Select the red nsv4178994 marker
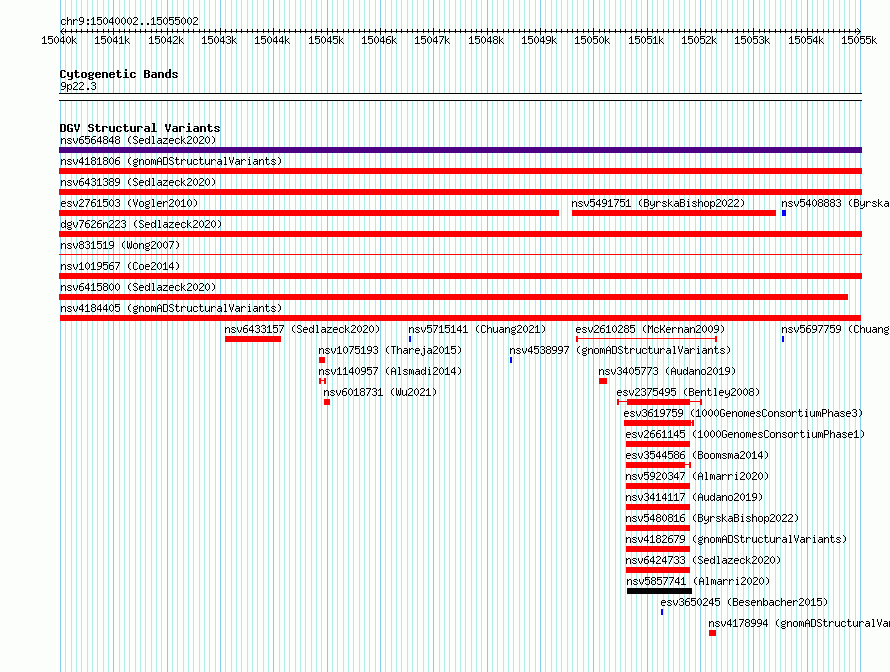Image resolution: width=890 pixels, height=672 pixels. click(712, 633)
